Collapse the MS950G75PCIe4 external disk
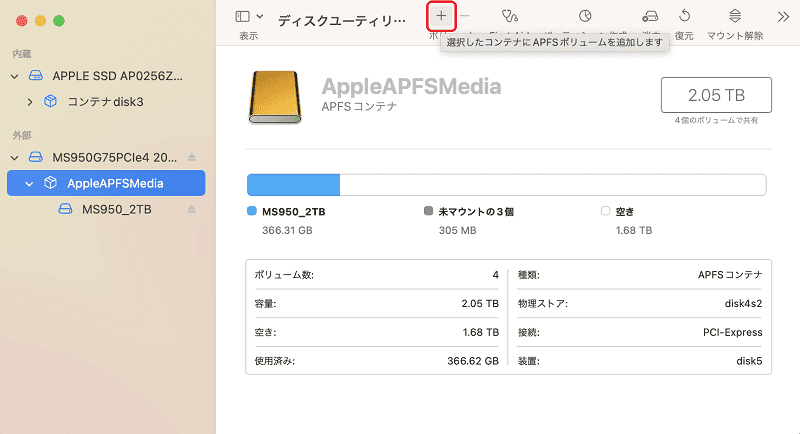The width and height of the screenshot is (800, 434). pos(15,158)
